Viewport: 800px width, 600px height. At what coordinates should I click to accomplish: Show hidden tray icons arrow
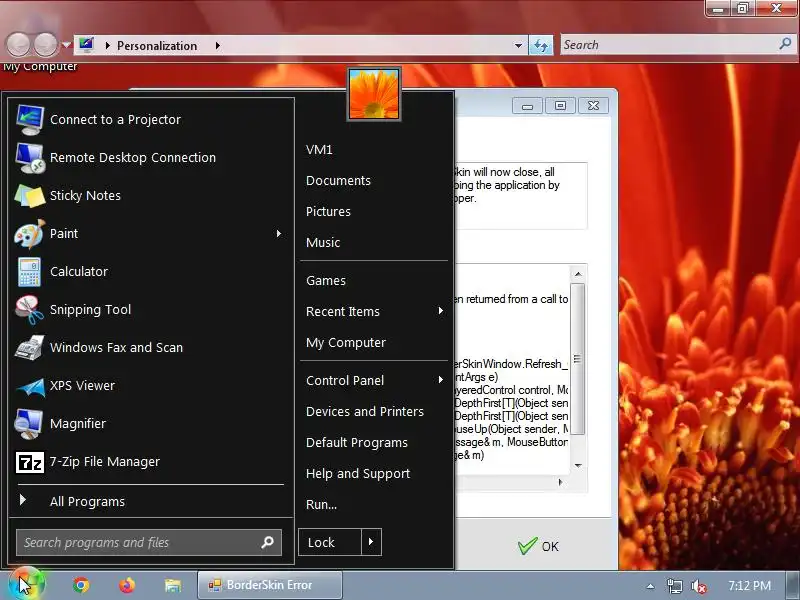(650, 586)
